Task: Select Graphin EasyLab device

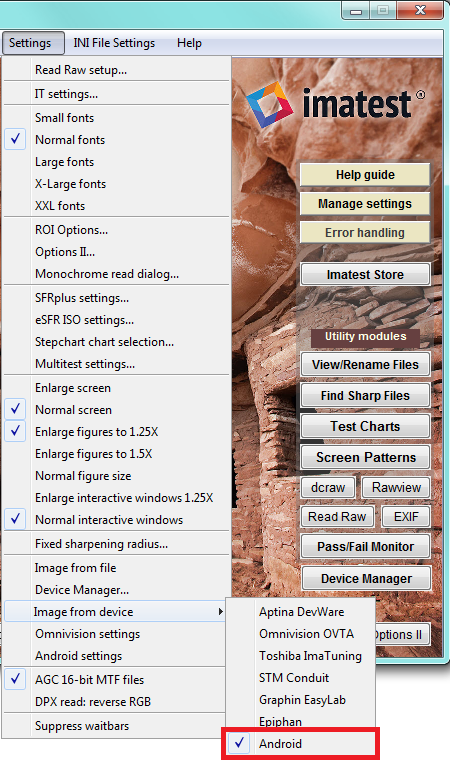Action: pos(301,699)
